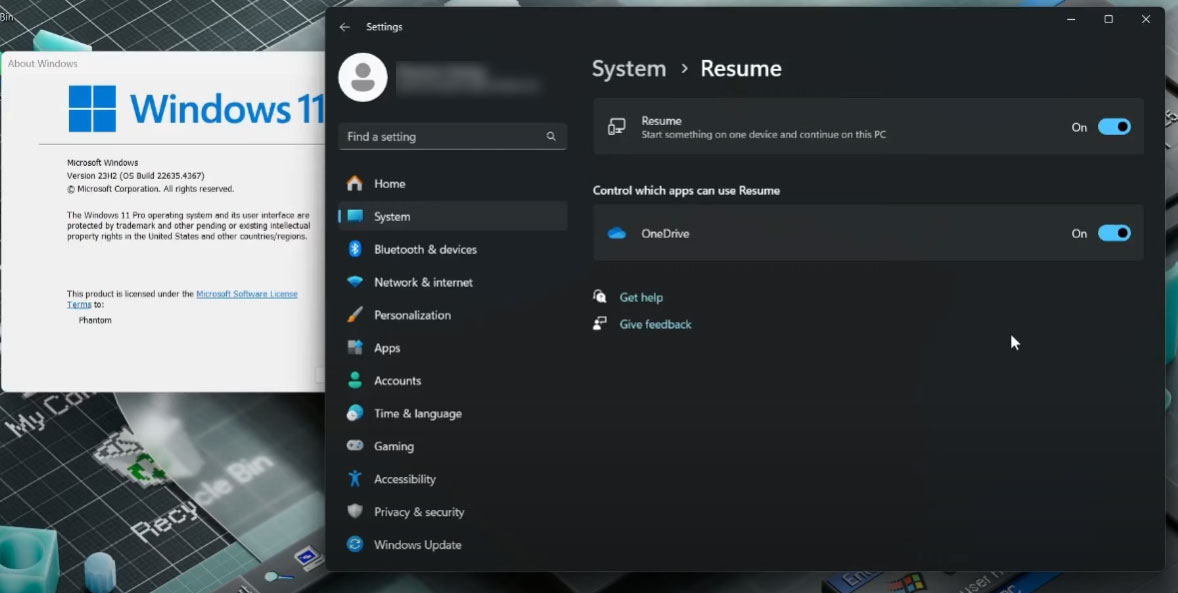This screenshot has height=593, width=1178.
Task: Select the Bluetooth & devices icon
Action: point(356,249)
